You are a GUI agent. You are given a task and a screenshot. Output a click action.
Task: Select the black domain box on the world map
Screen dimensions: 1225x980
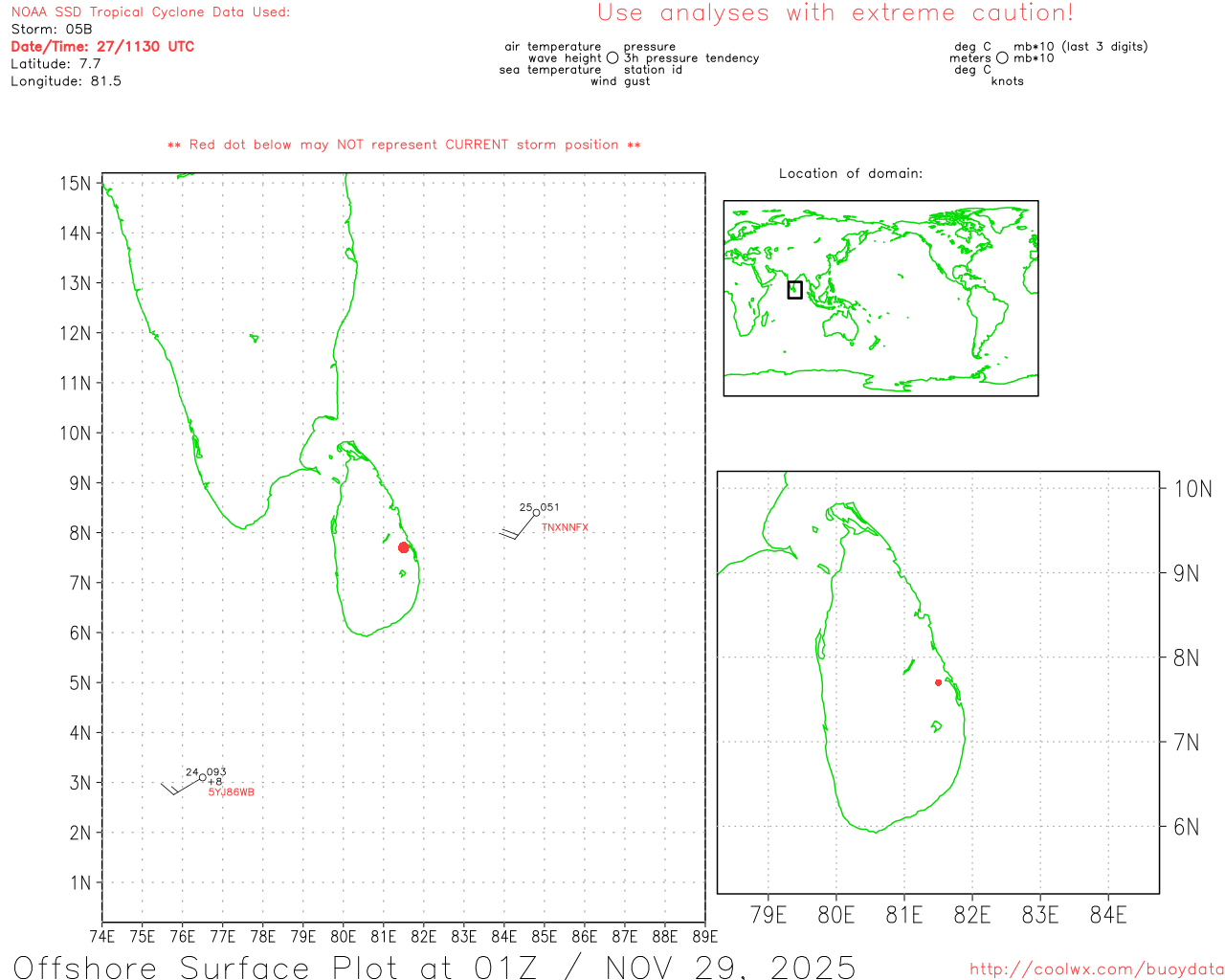(794, 290)
